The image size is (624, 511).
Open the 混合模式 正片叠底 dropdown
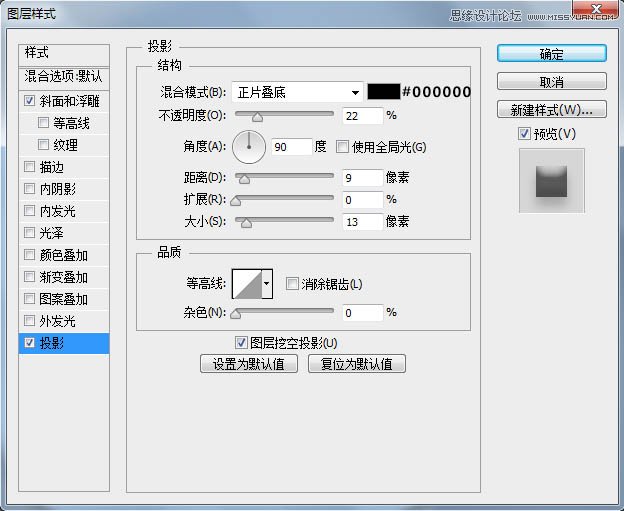coord(297,92)
